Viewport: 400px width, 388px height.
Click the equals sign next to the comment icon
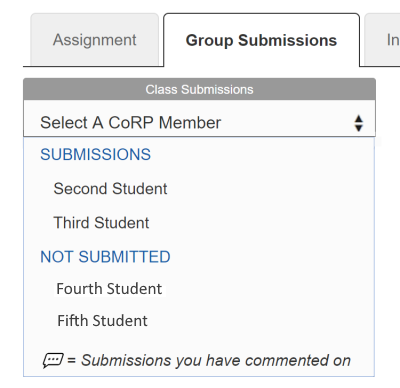click(72, 361)
